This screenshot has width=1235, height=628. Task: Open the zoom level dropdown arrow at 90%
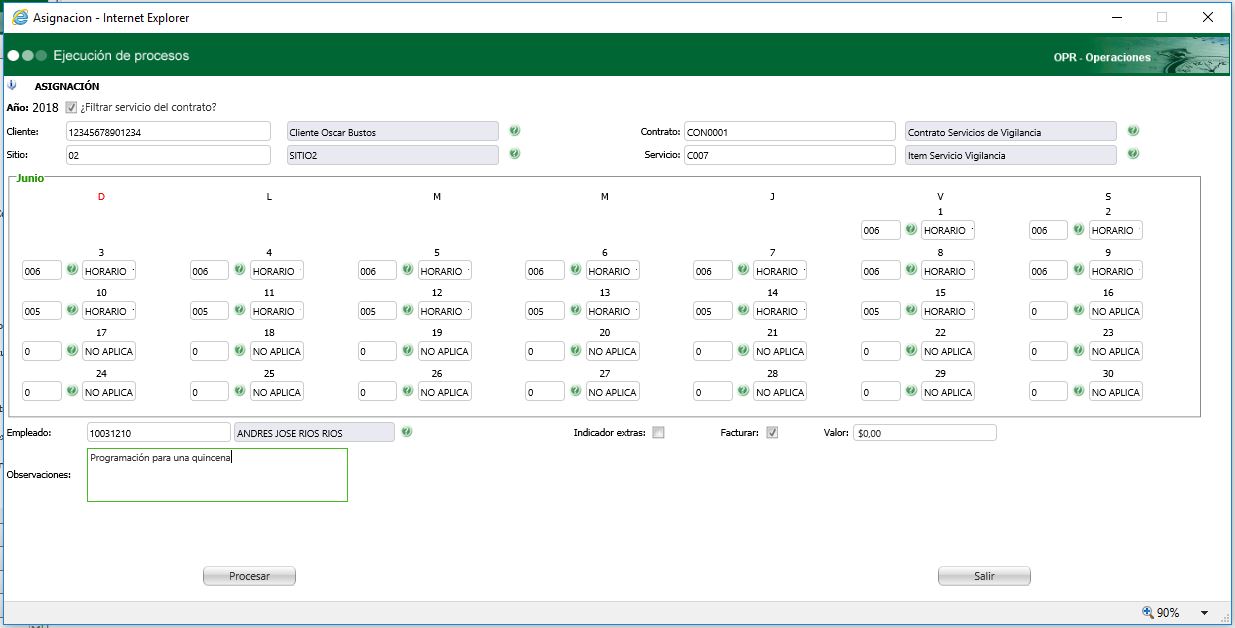[1204, 613]
